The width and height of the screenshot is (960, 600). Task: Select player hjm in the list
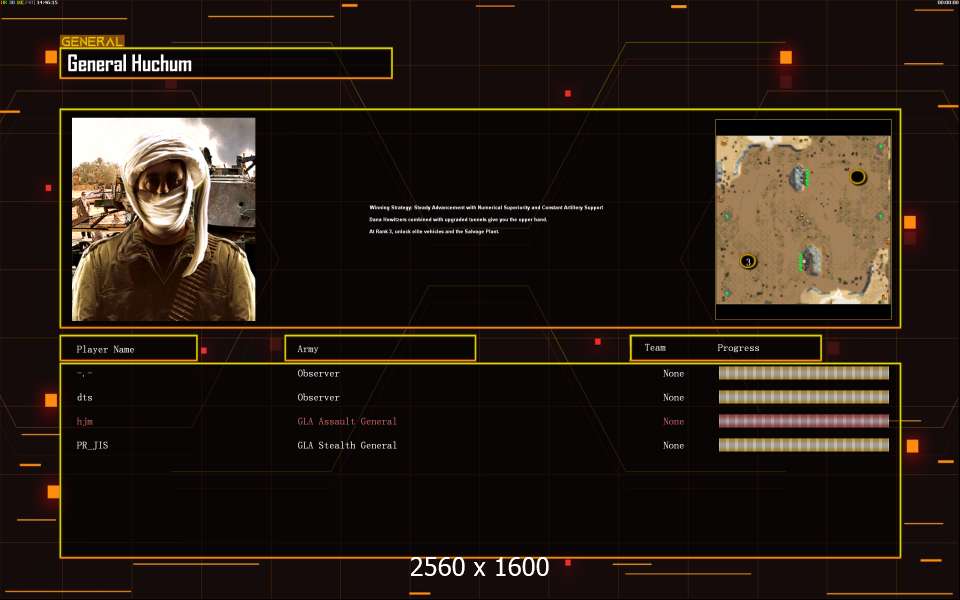84,422
